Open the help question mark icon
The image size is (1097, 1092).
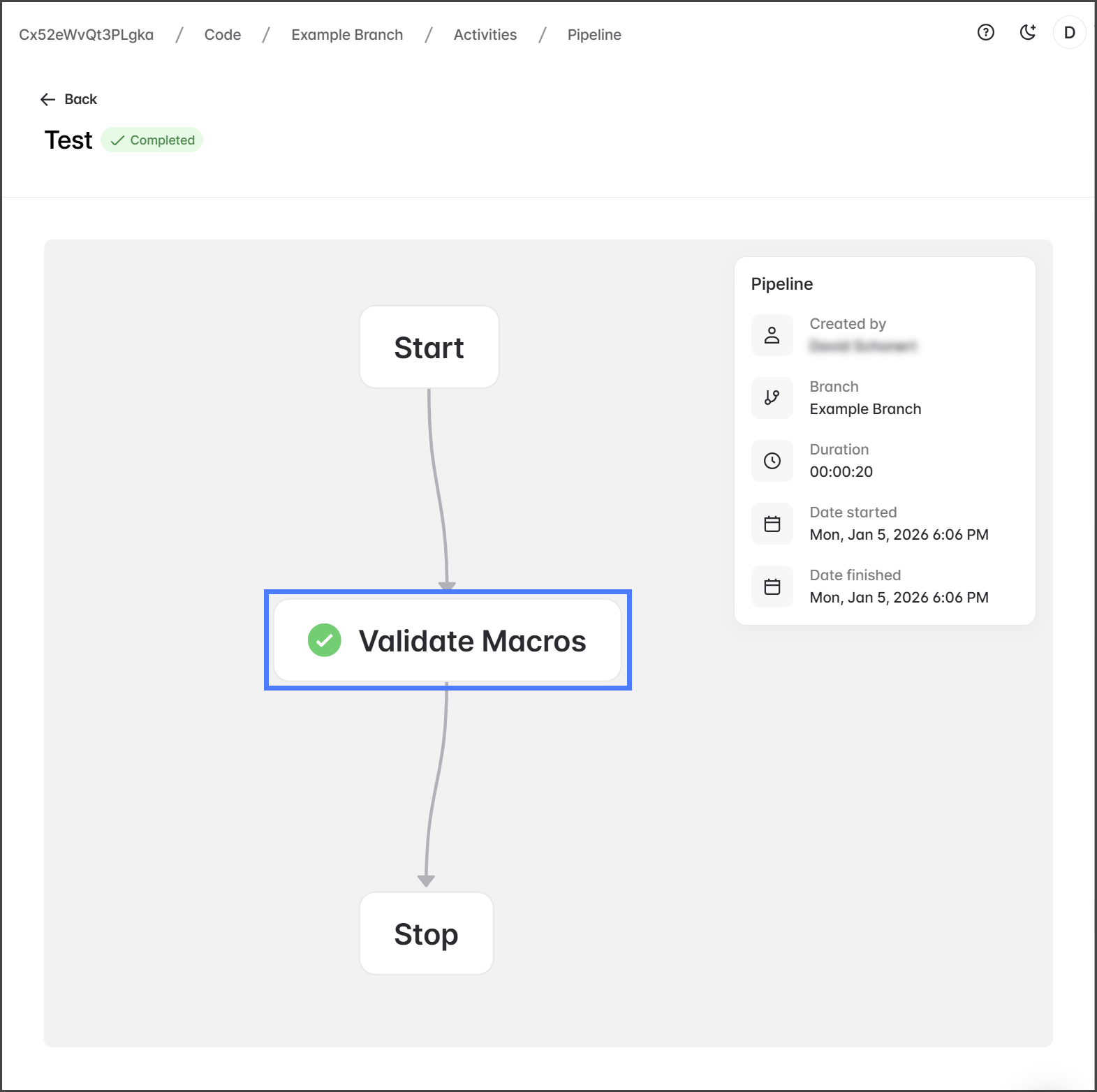(x=985, y=33)
